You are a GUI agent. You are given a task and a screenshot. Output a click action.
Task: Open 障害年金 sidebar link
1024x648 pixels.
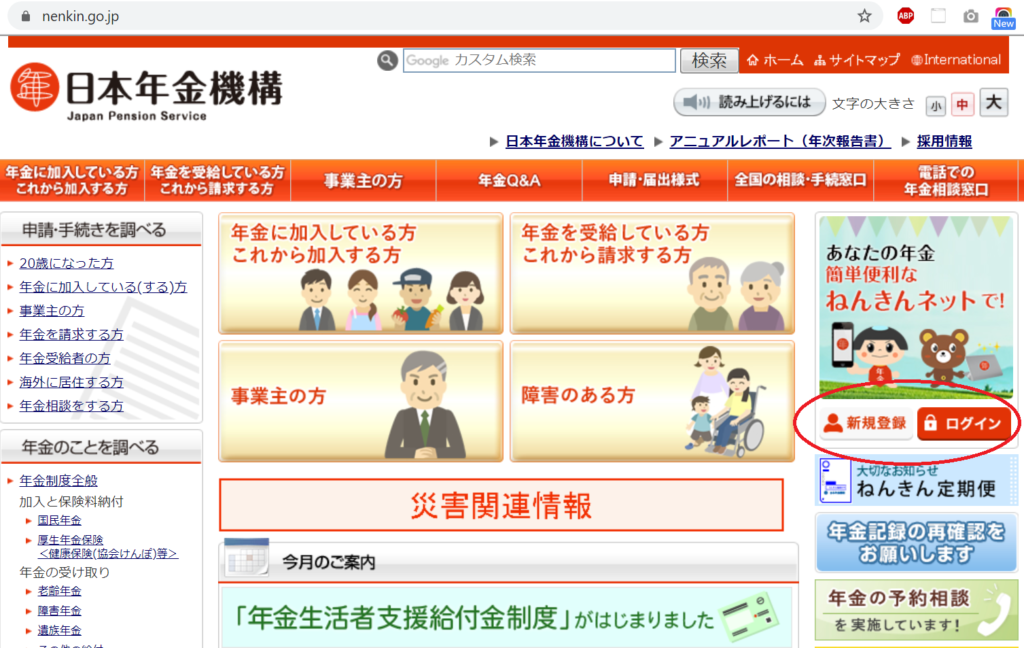point(59,611)
